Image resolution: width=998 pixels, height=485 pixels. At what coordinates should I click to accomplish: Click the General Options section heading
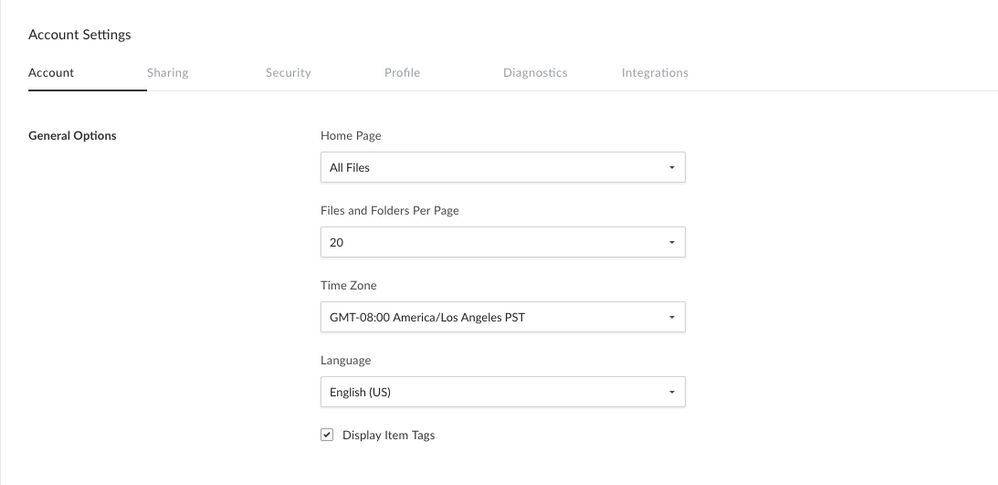click(72, 136)
